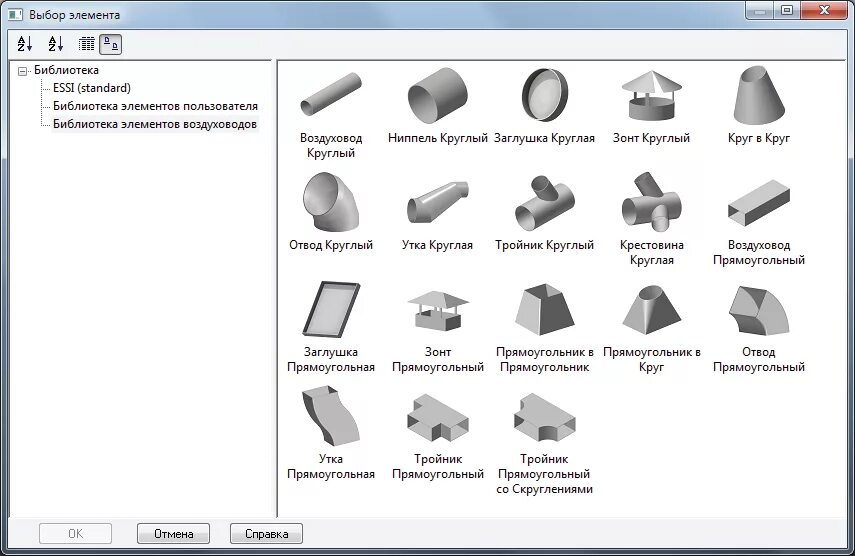Select Отвод Круглый elbow icon
Viewport: 855px width, 556px height.
[330, 202]
